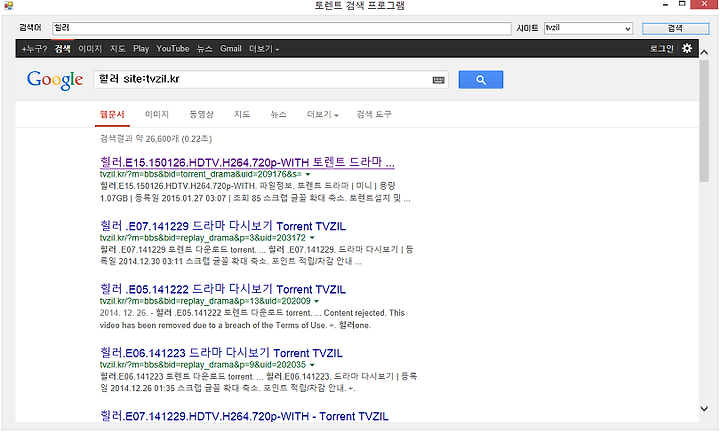Click snippet text mentioning 1.07GB
The image size is (720, 432).
(255, 198)
